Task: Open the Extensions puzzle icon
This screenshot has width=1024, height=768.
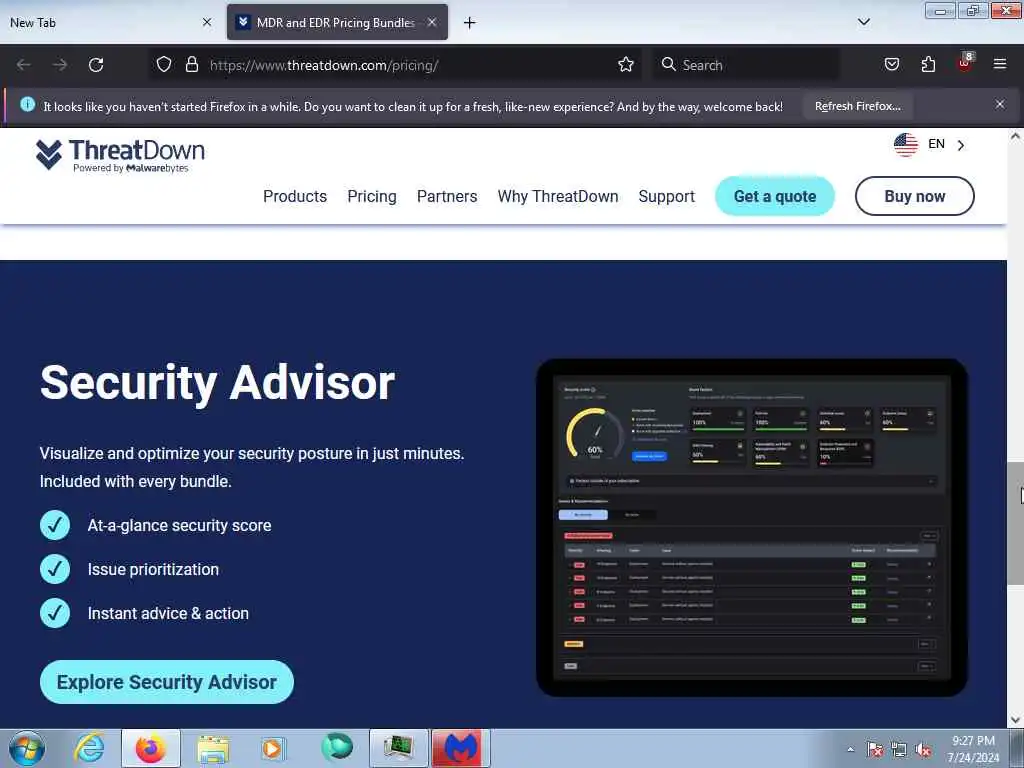Action: (928, 64)
